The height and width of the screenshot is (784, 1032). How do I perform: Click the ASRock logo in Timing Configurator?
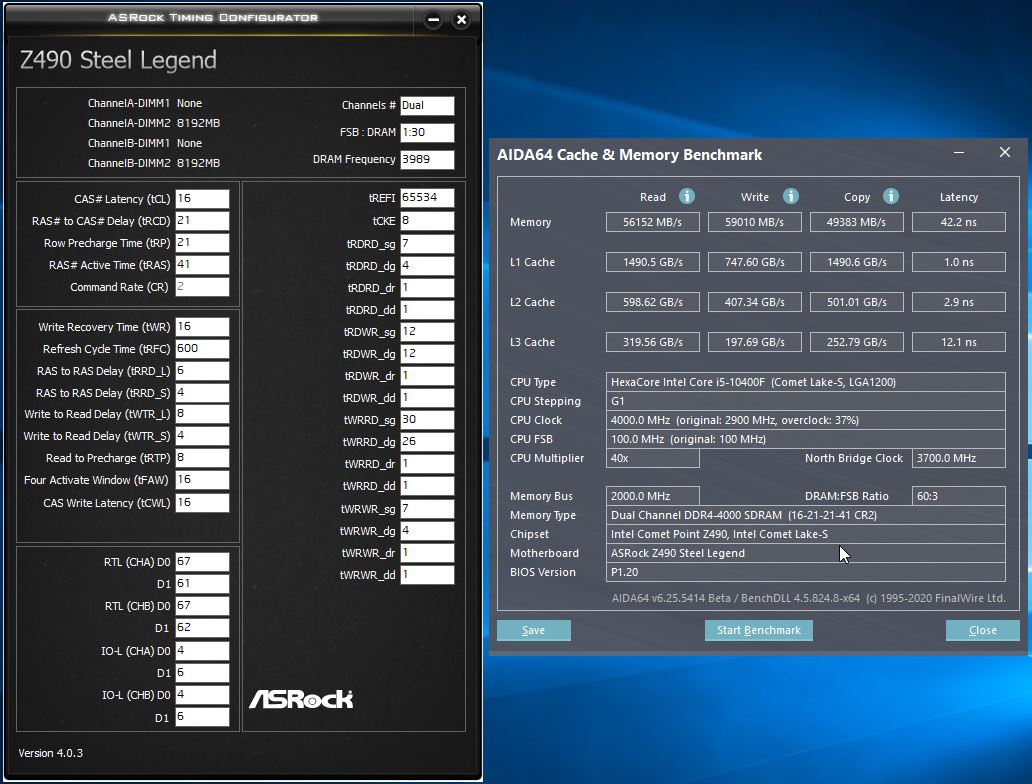[301, 699]
